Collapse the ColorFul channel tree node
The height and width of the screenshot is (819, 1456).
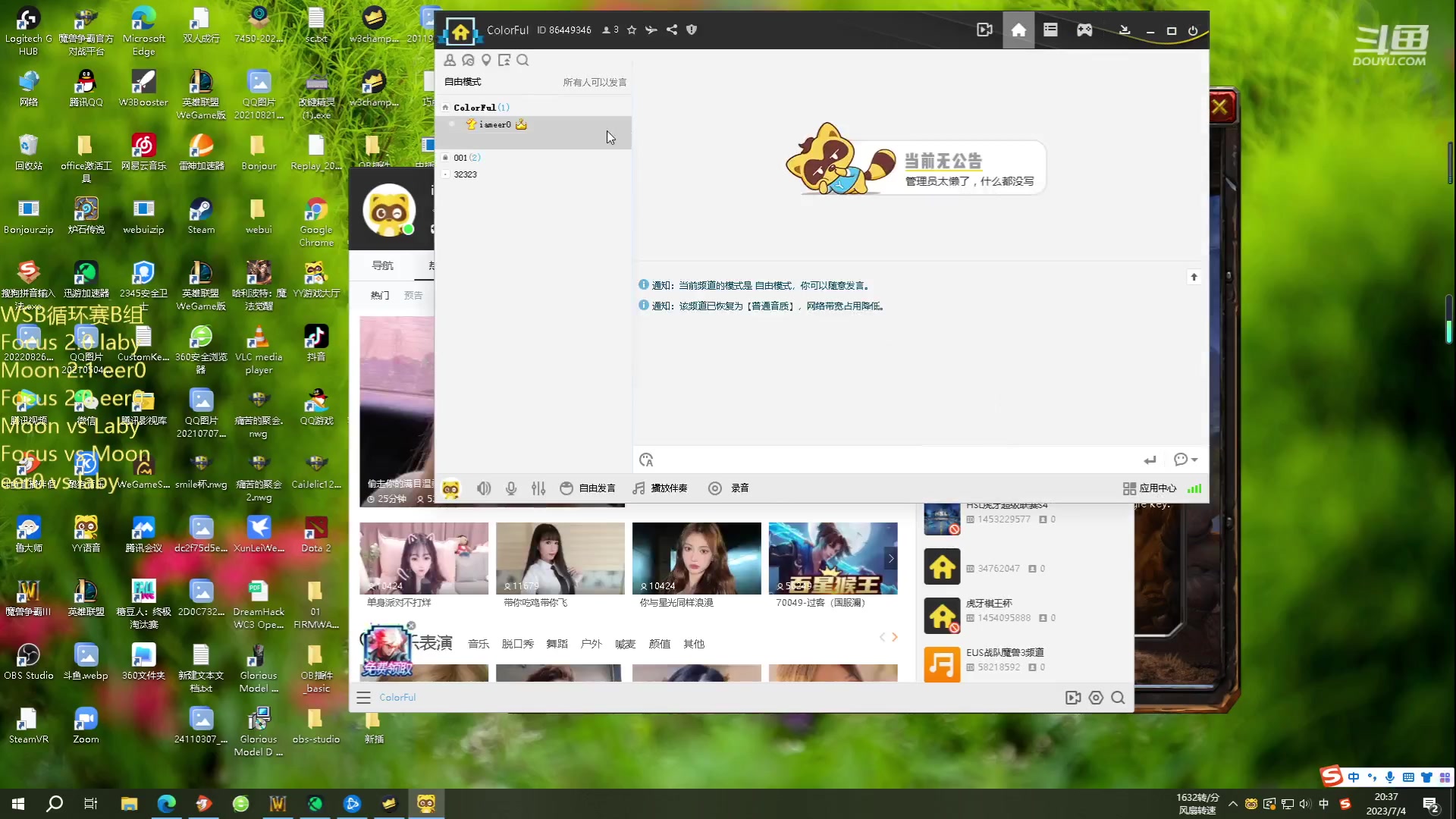point(446,108)
